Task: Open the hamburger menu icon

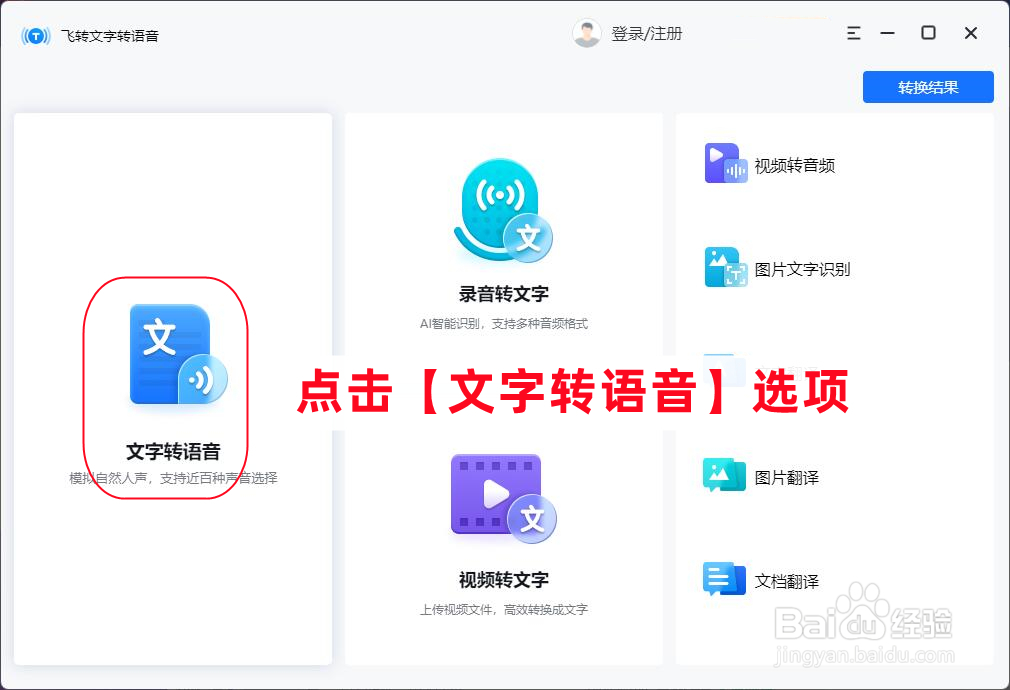Action: coord(853,33)
